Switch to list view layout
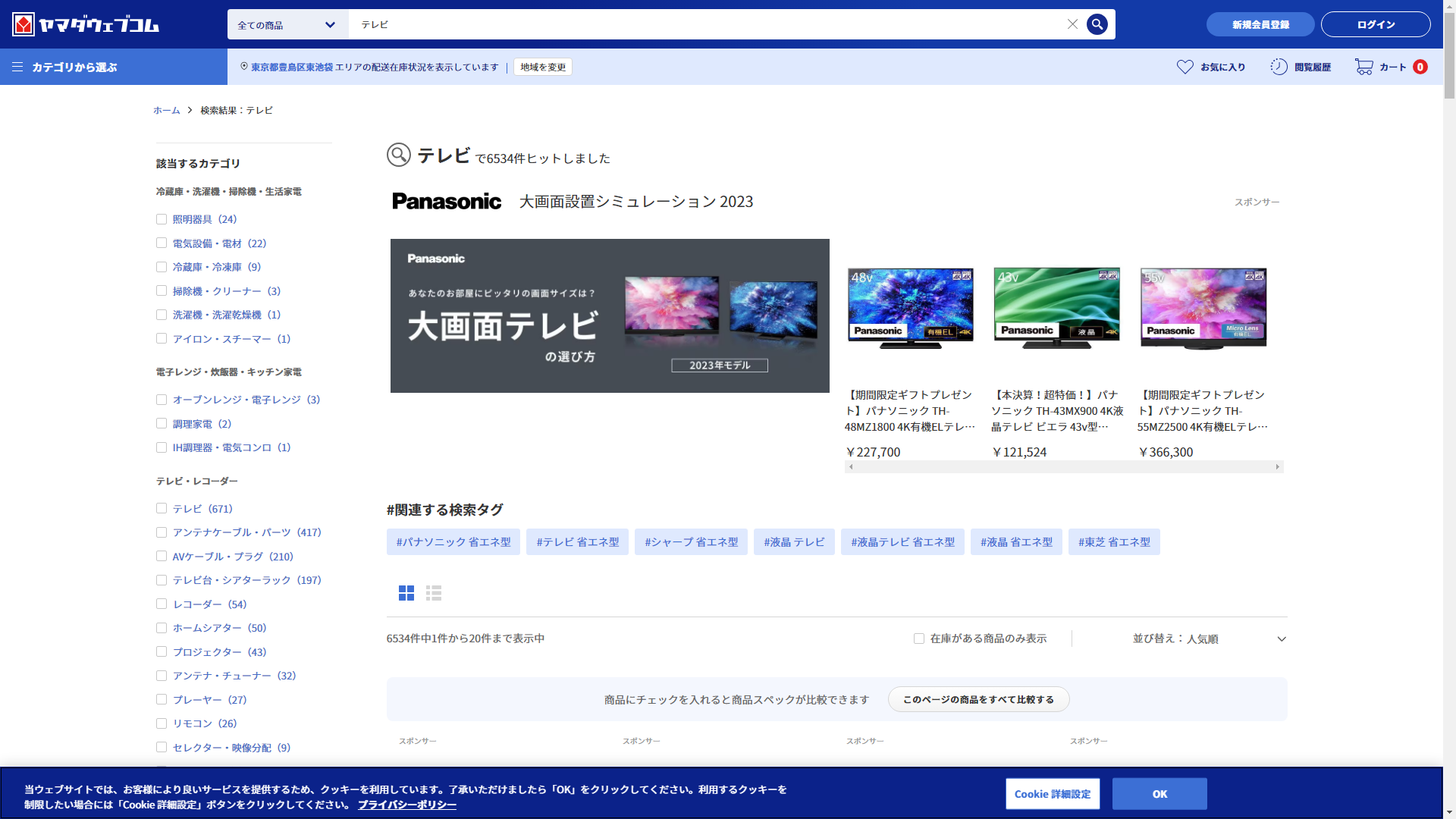Screen dimensions: 1456x819 [434, 593]
